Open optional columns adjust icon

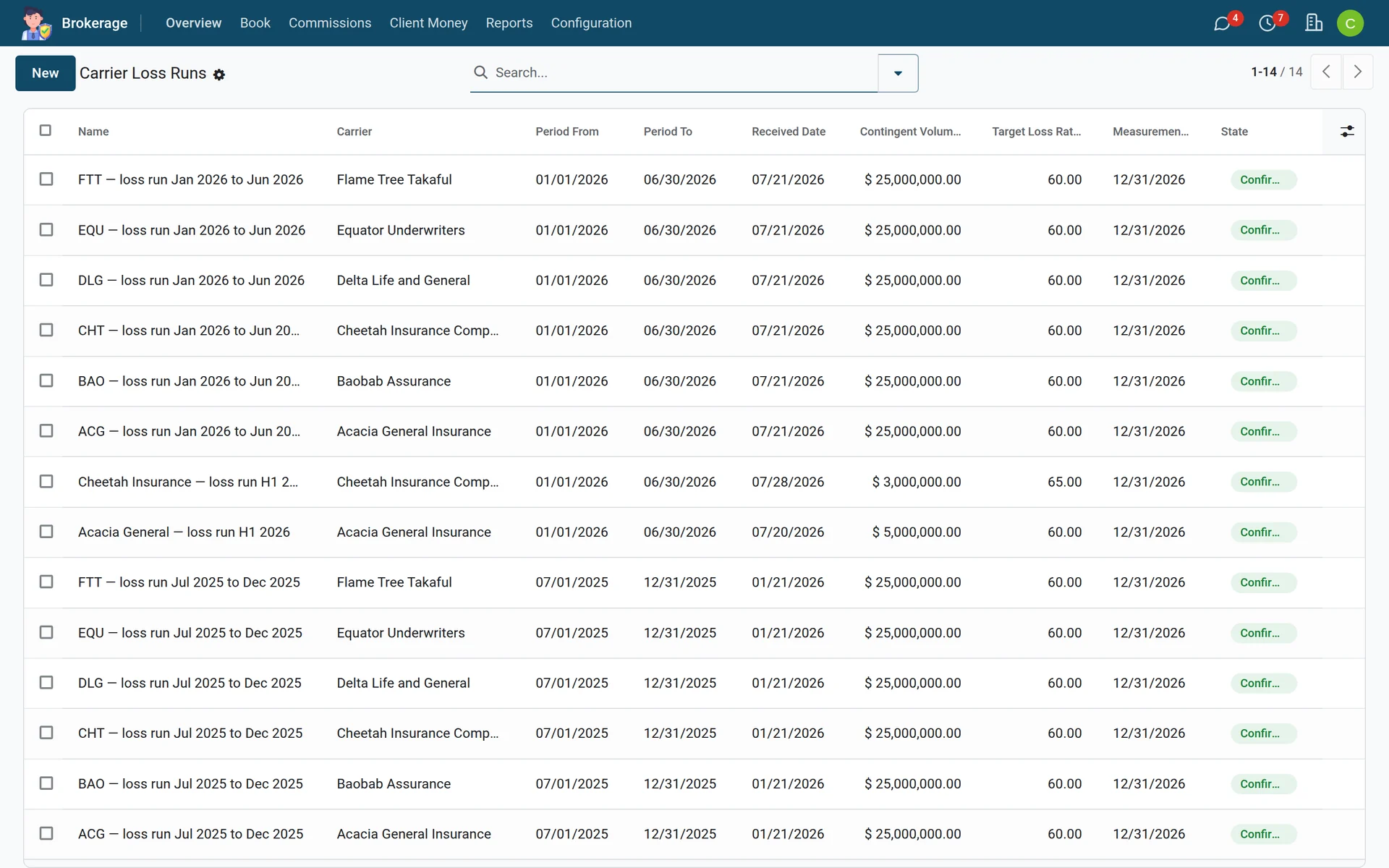[x=1347, y=131]
